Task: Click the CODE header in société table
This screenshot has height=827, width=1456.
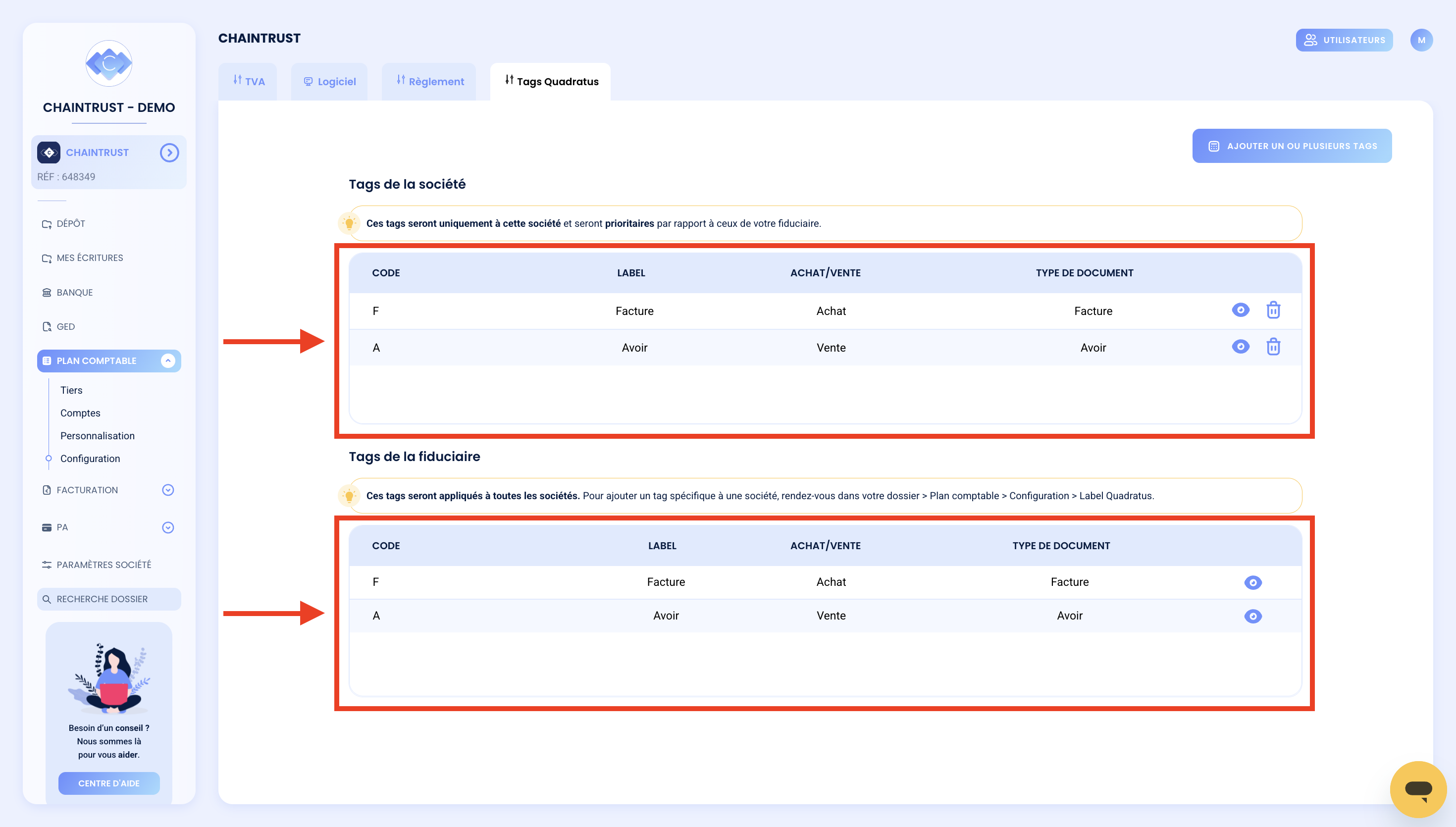Action: [386, 273]
